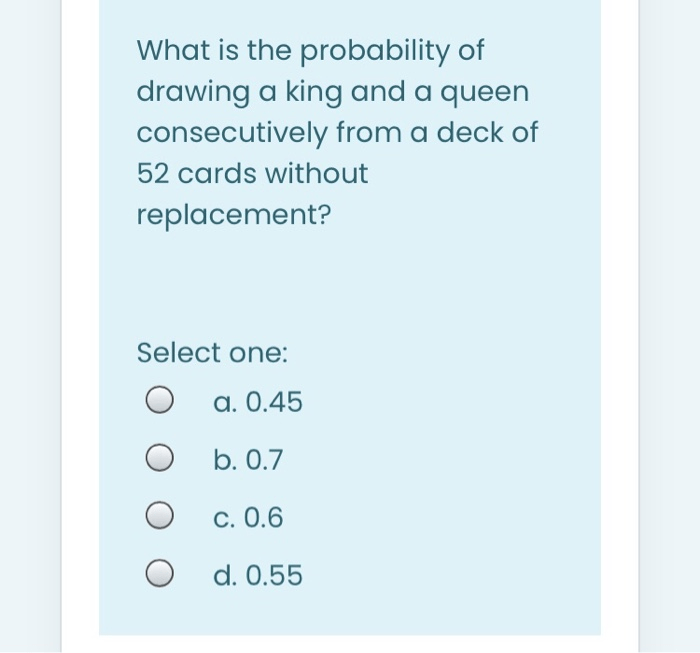Click the answer label 'c. 0.6'

pyautogui.click(x=248, y=517)
